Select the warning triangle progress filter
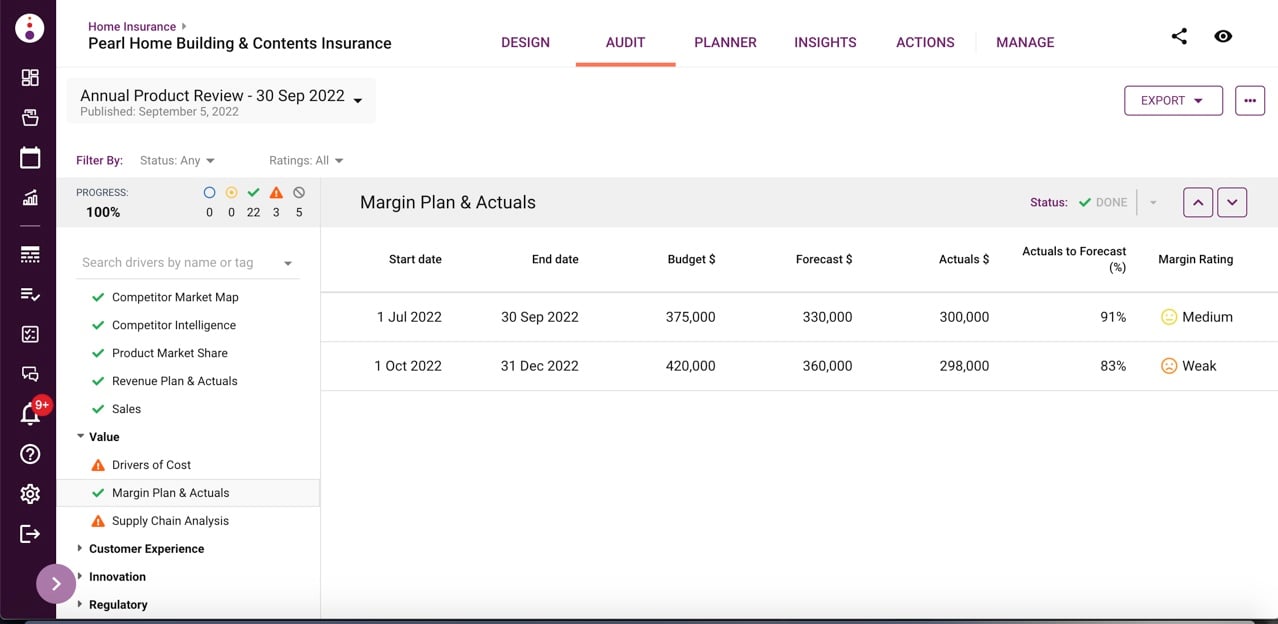 point(276,192)
